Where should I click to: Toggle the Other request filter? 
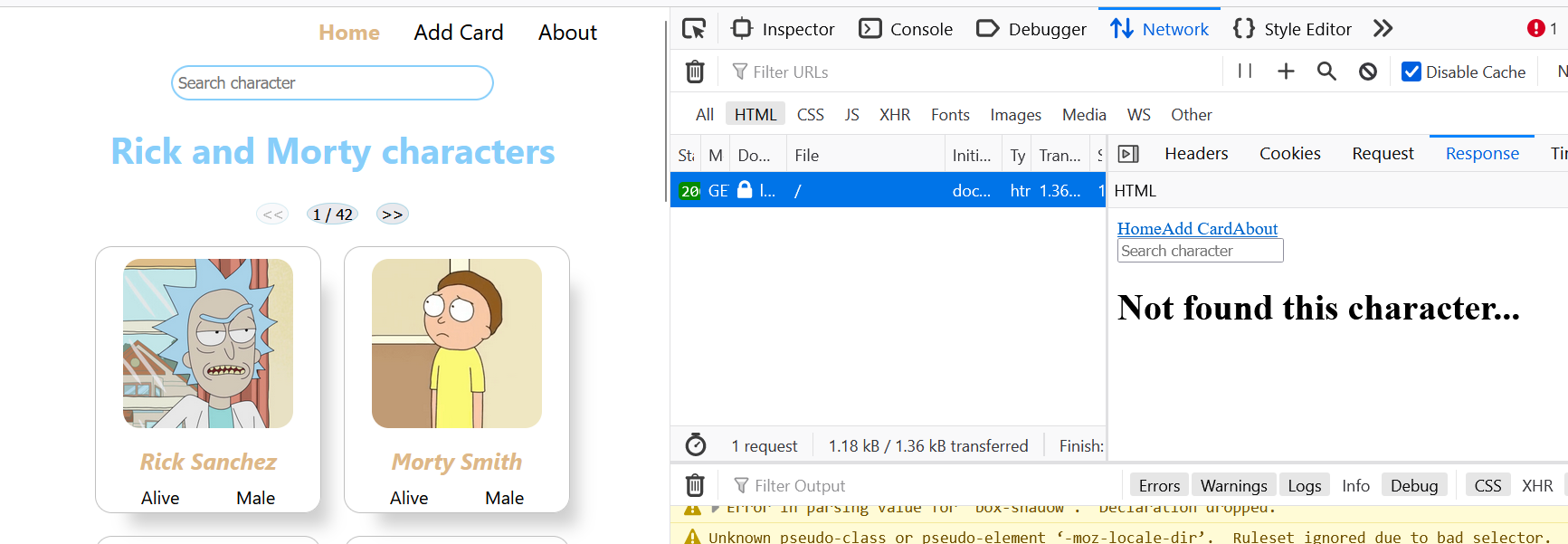click(1192, 115)
